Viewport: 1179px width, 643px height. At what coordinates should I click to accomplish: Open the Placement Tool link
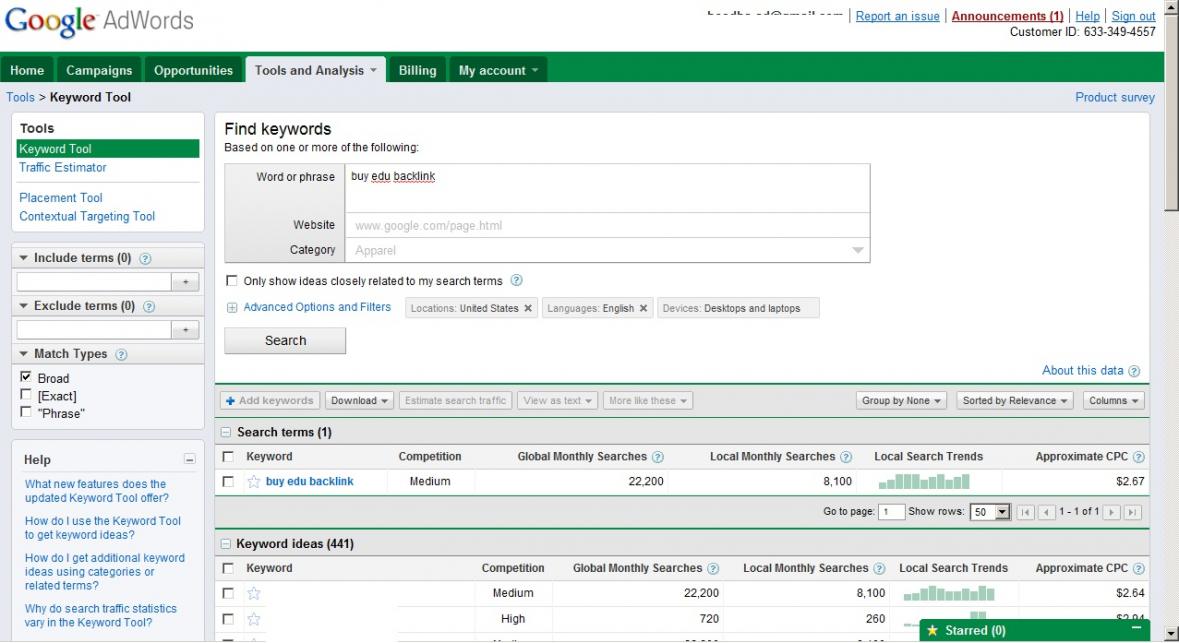pos(61,198)
